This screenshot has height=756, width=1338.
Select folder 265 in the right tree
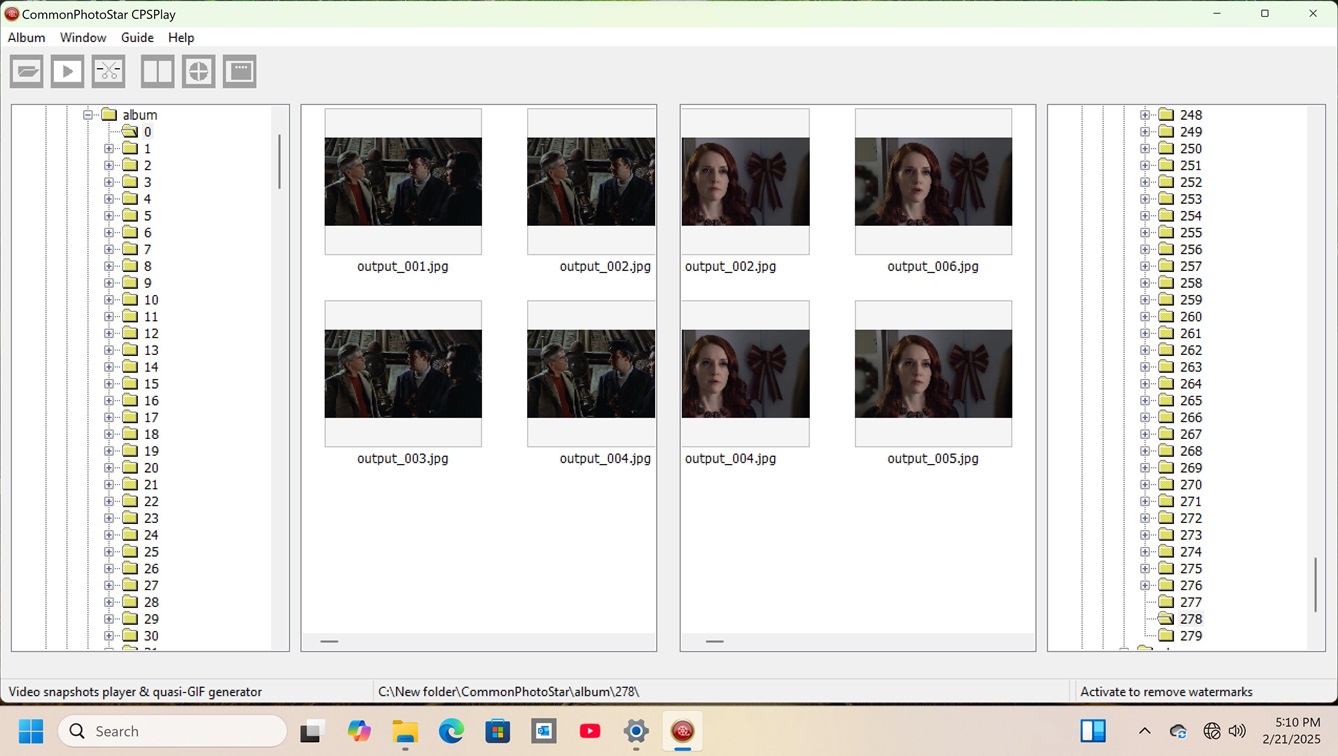[1191, 401]
